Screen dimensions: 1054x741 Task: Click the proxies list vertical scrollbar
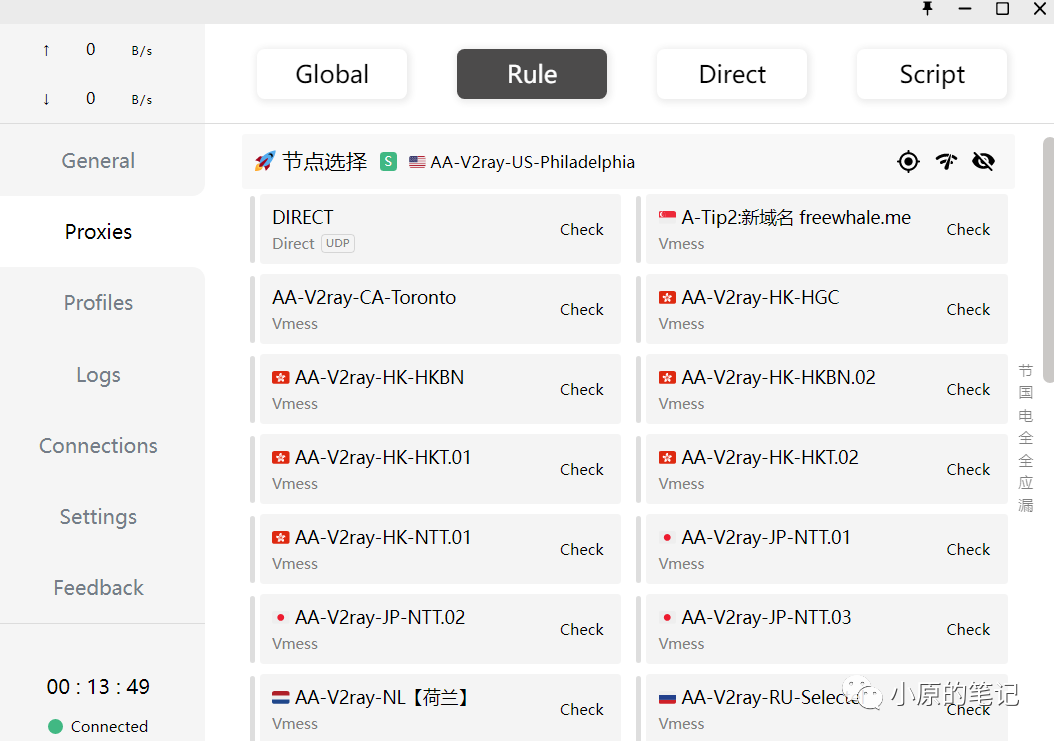tap(1047, 260)
